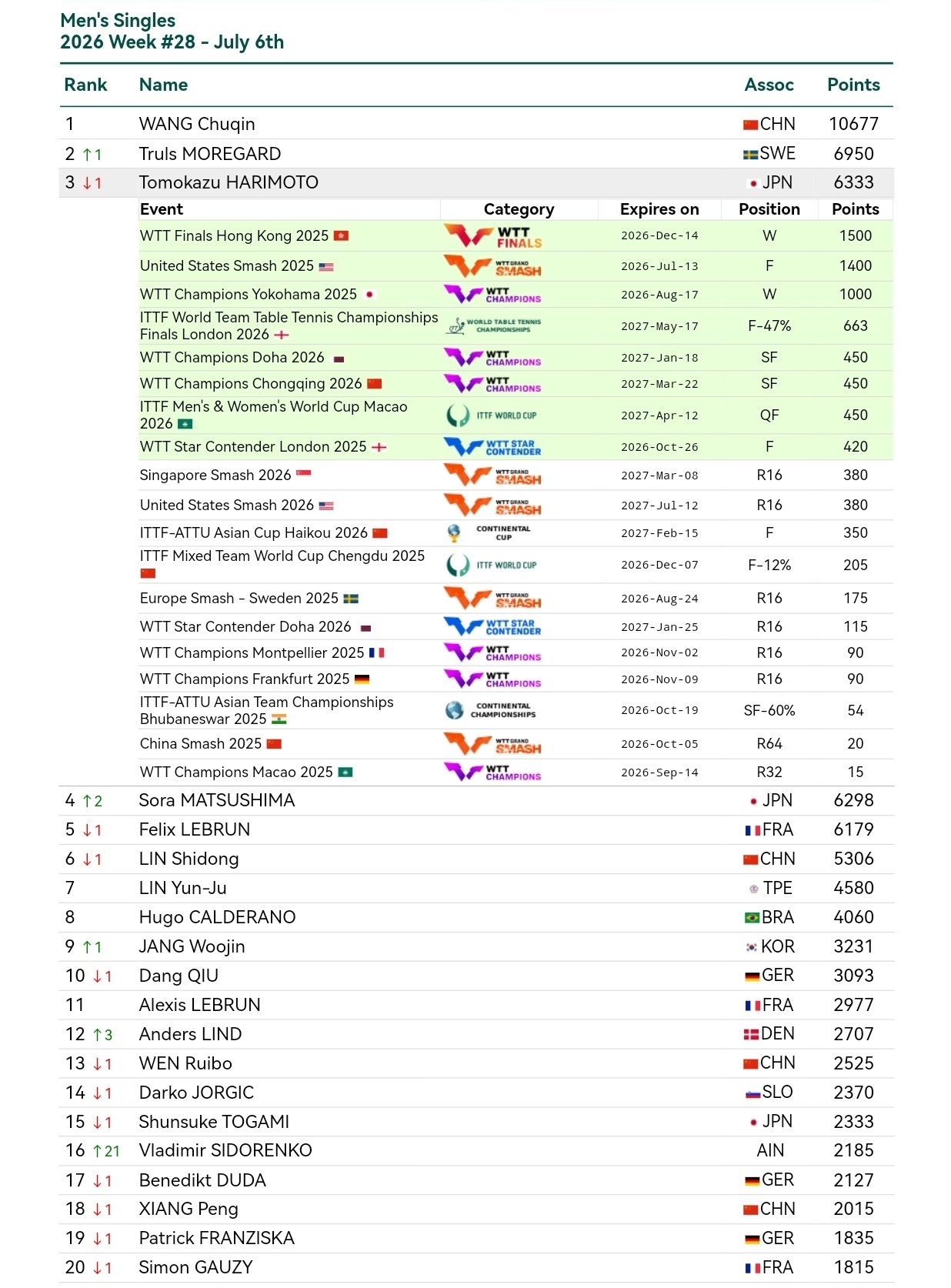Viewport: 951px width, 1288px height.
Task: Click the Expires on column header
Action: pyautogui.click(x=659, y=209)
